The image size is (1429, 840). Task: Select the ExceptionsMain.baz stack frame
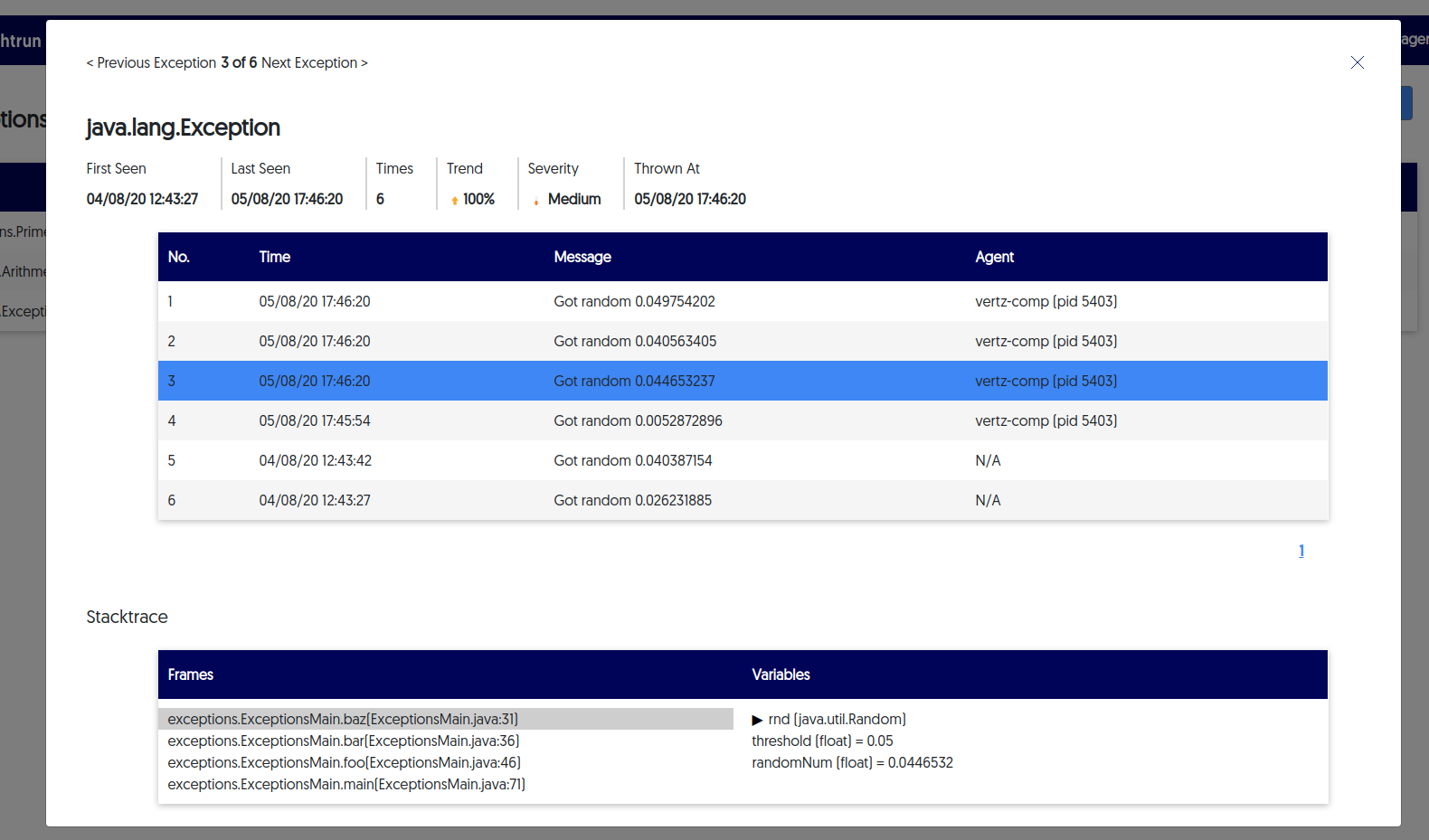343,719
